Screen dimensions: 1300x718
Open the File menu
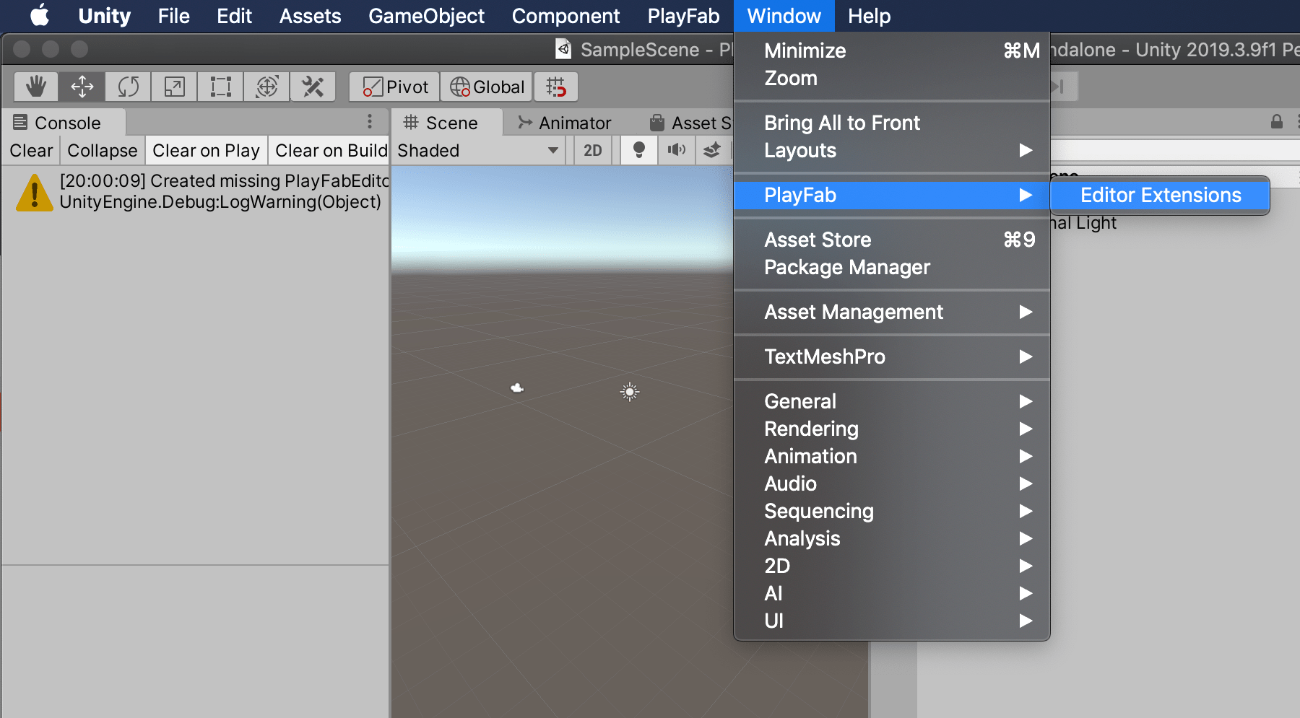tap(174, 16)
